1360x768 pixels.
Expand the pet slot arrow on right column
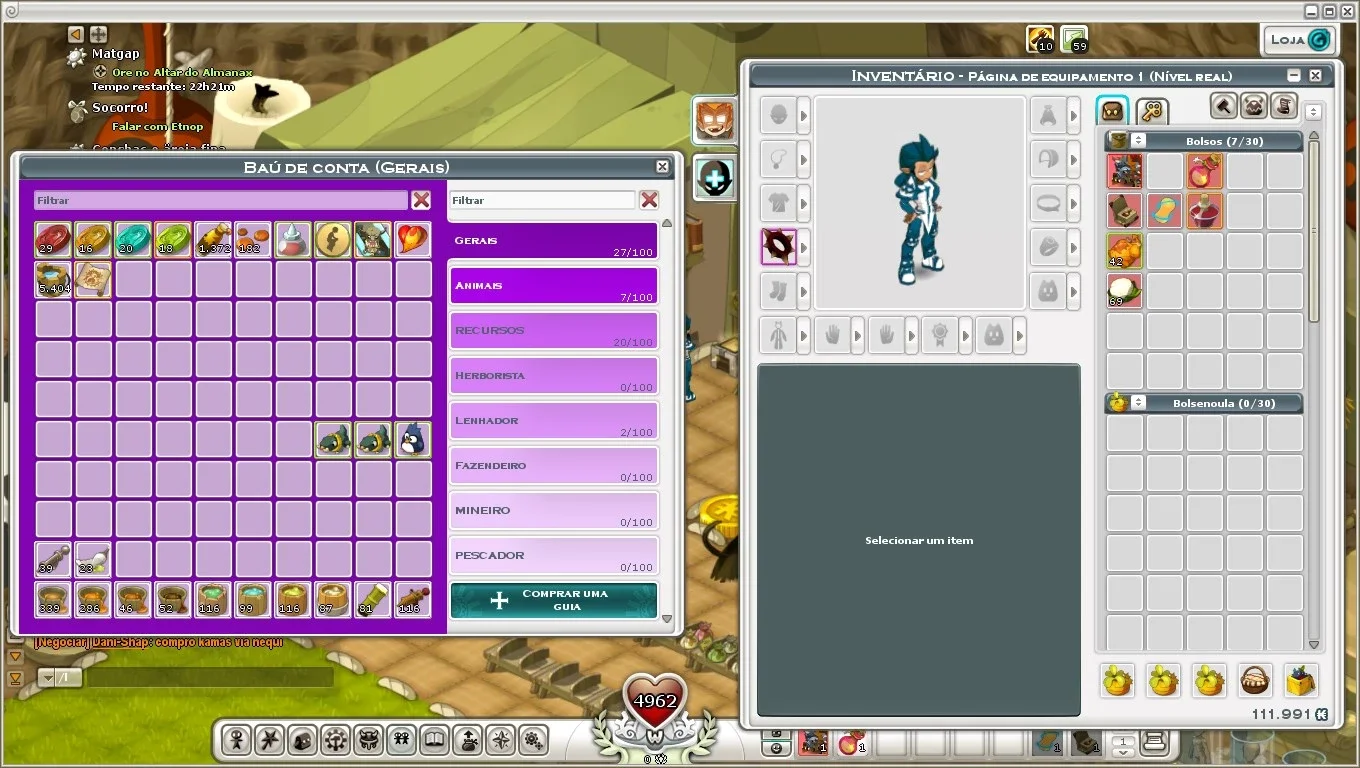(x=1074, y=291)
